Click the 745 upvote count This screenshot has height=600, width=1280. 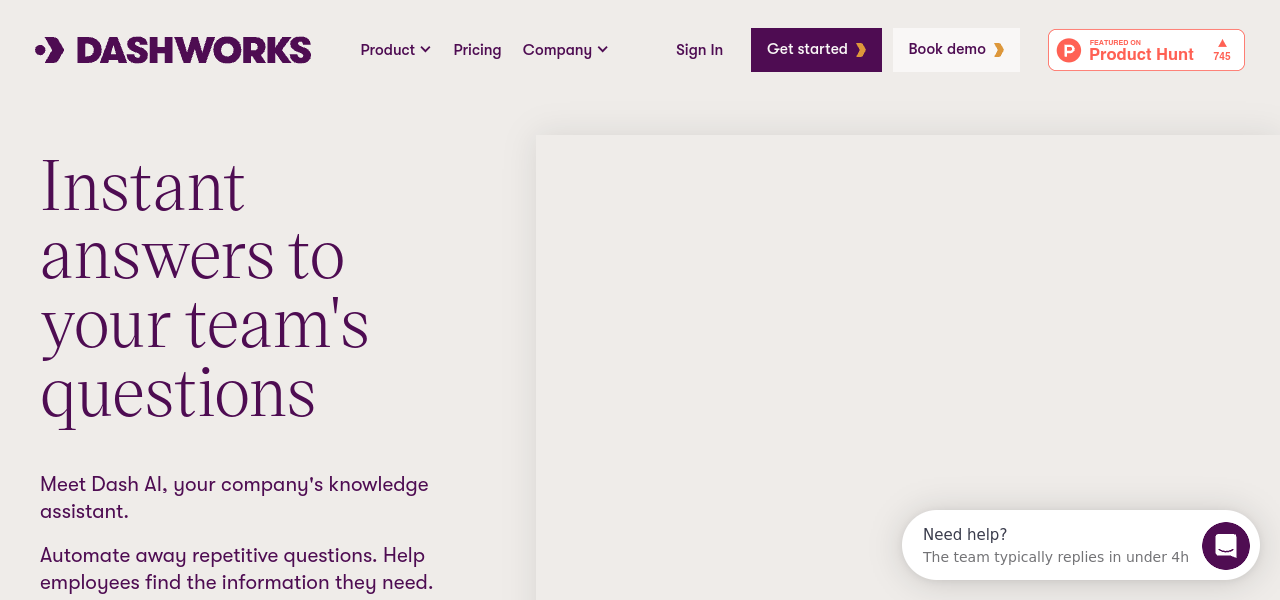[x=1222, y=57]
